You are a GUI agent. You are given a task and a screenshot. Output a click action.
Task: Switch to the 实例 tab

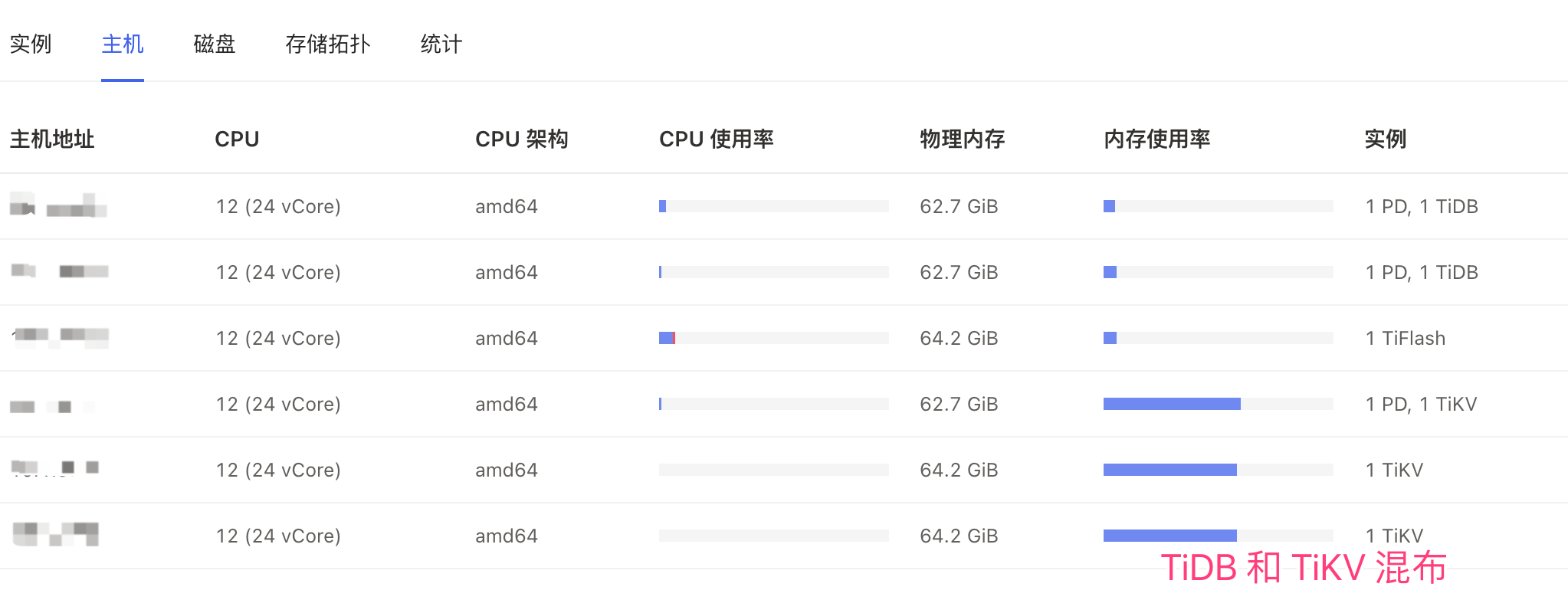[x=31, y=44]
